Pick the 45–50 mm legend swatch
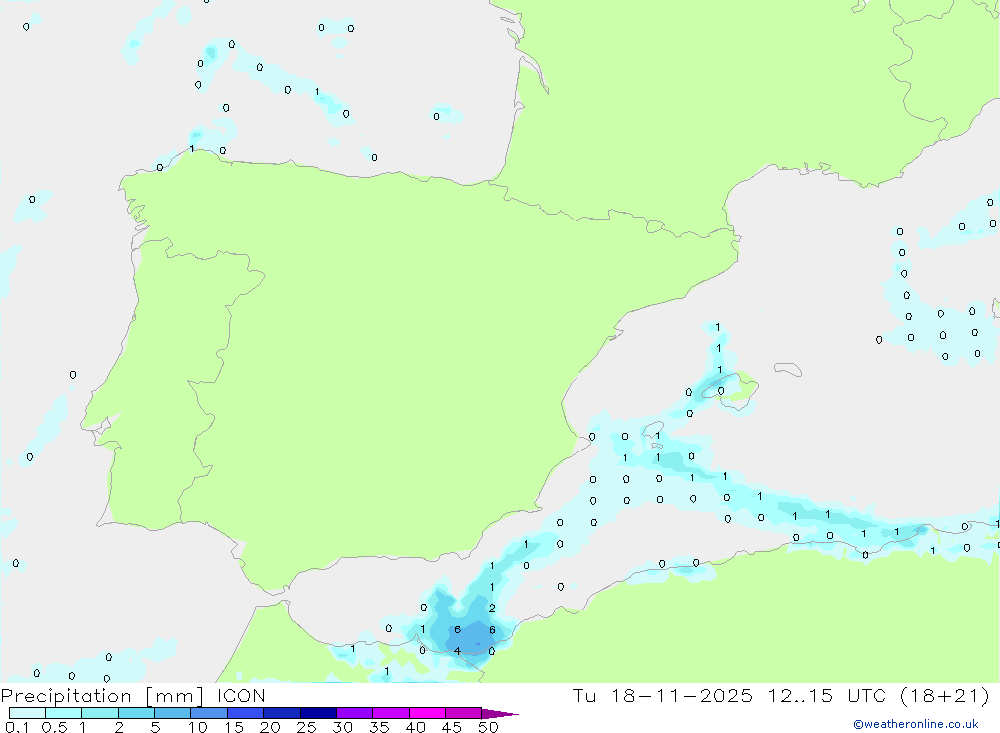Screen dimensions: 1000x733 click(x=464, y=713)
